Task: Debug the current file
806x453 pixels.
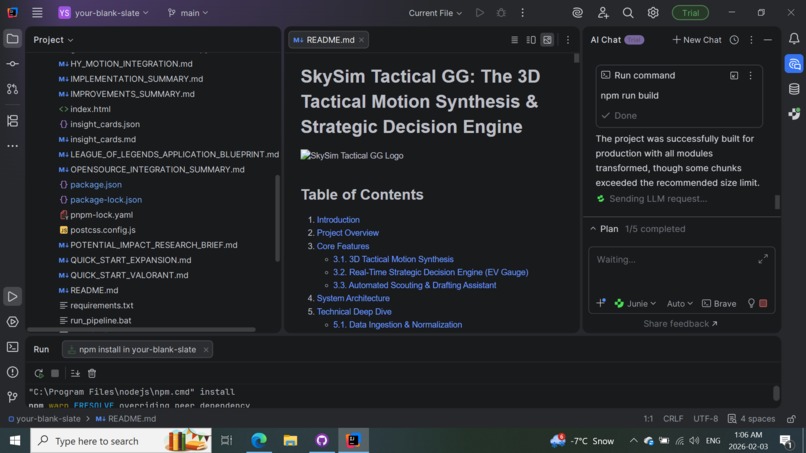Action: 501,13
